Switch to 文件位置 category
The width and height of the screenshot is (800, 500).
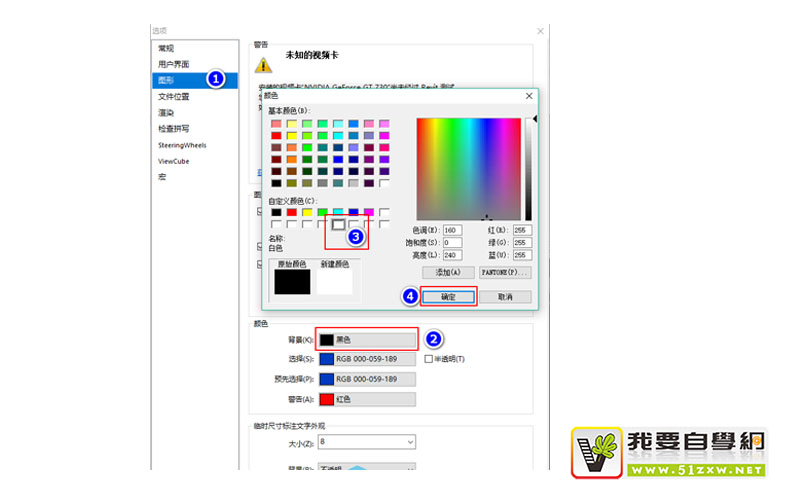tap(173, 96)
